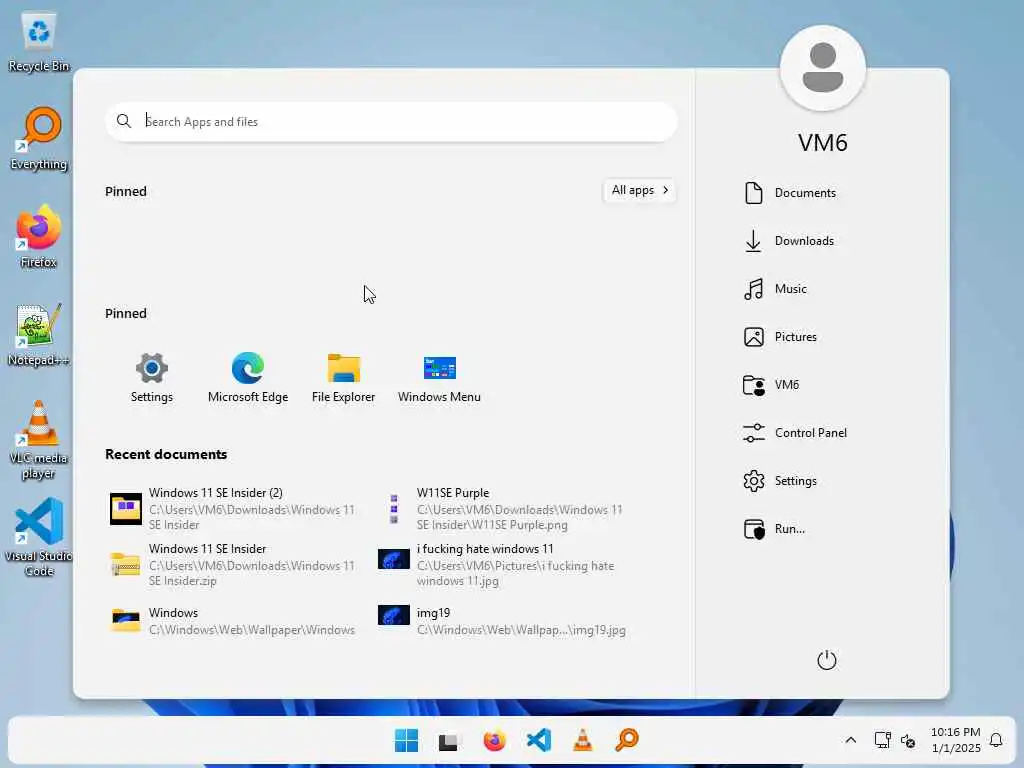
Task: Open Music folder from Start menu
Action: 775,289
